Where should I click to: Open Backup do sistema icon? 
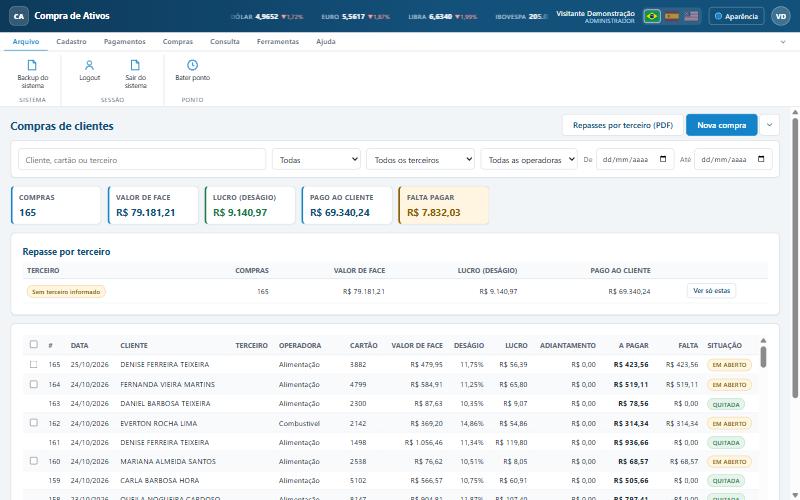pyautogui.click(x=32, y=65)
